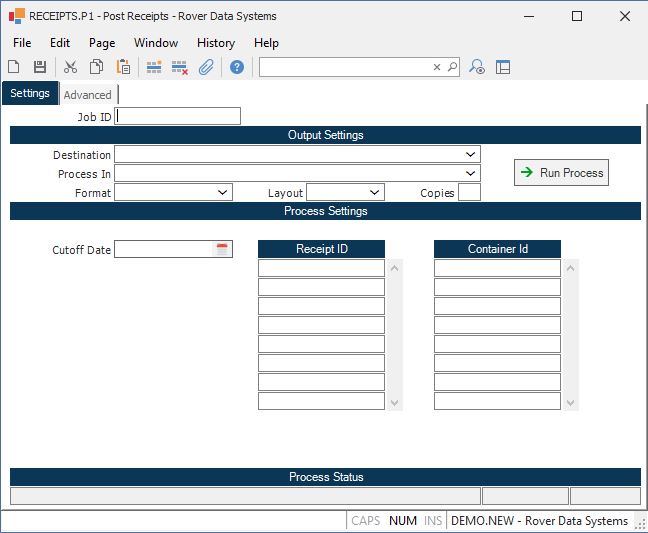Image resolution: width=648 pixels, height=533 pixels.
Task: Click into the Job ID field
Action: tap(178, 116)
